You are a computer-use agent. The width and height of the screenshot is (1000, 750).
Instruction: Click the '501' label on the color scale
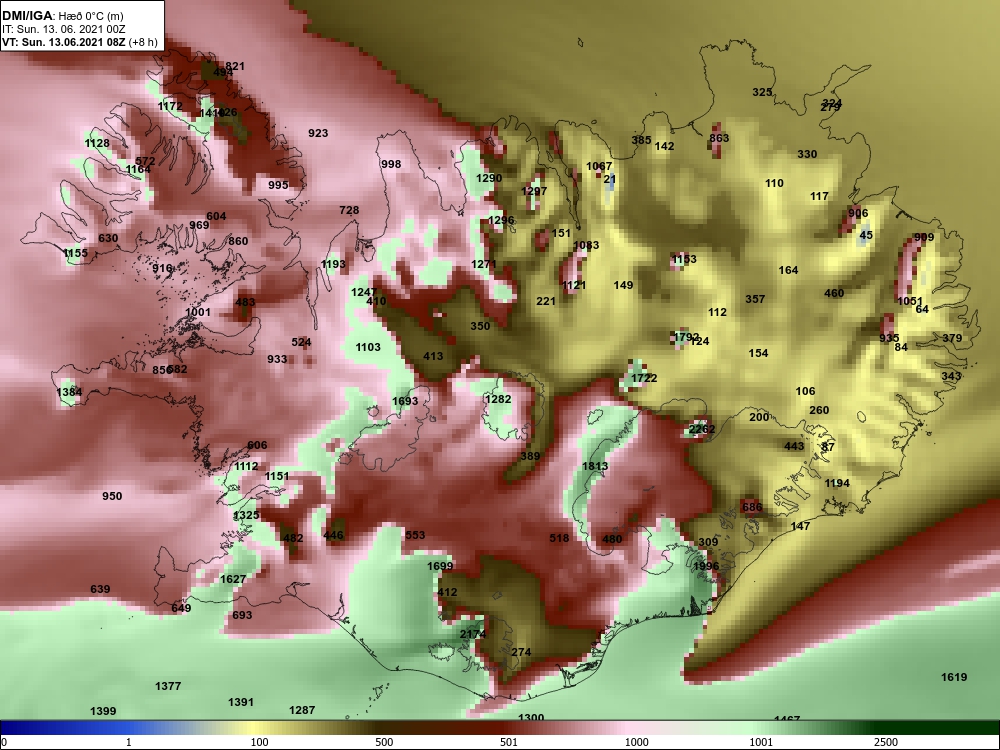coord(509,742)
